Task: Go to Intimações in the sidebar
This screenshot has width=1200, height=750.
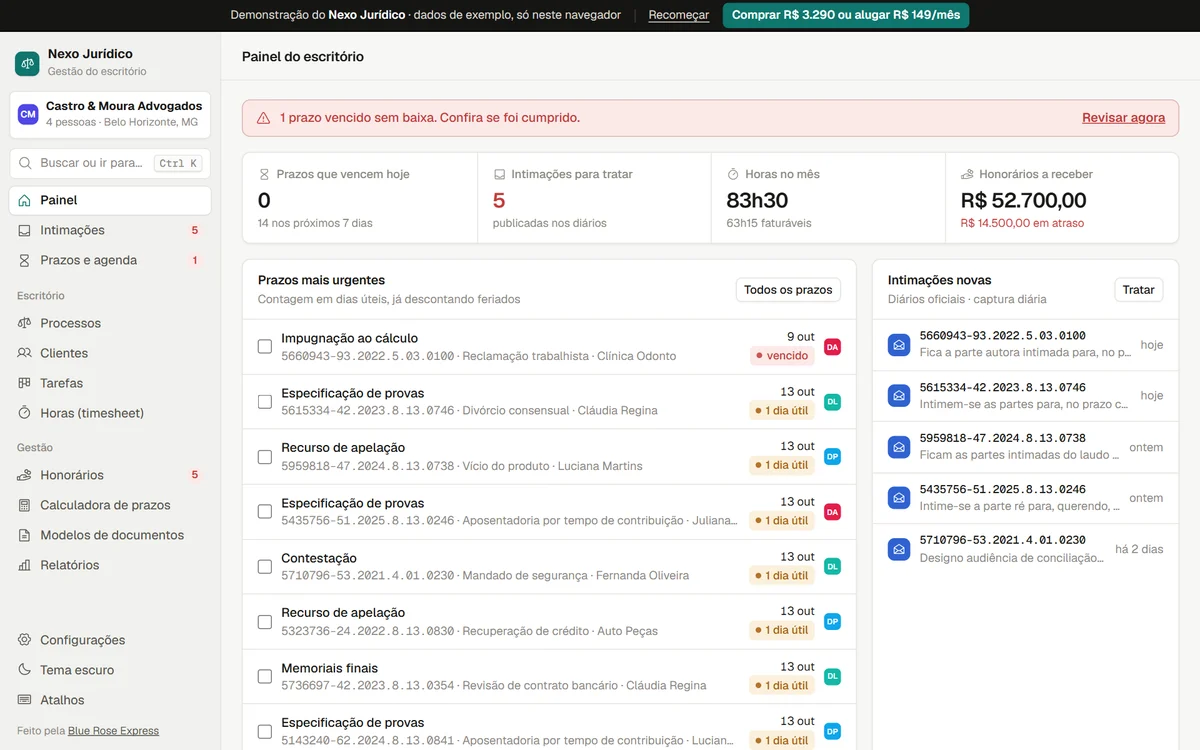Action: 110,230
